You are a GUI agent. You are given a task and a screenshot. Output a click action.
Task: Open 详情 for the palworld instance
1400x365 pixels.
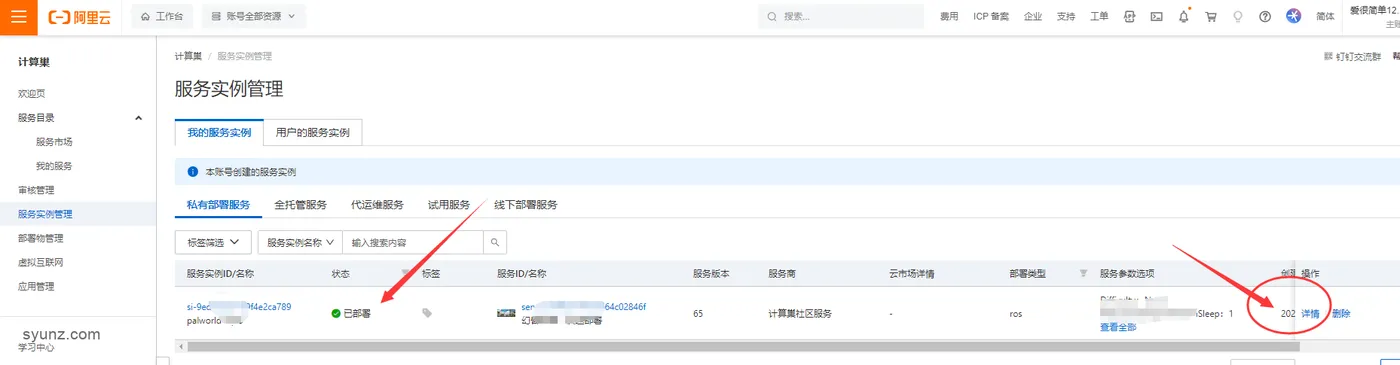coord(1310,314)
